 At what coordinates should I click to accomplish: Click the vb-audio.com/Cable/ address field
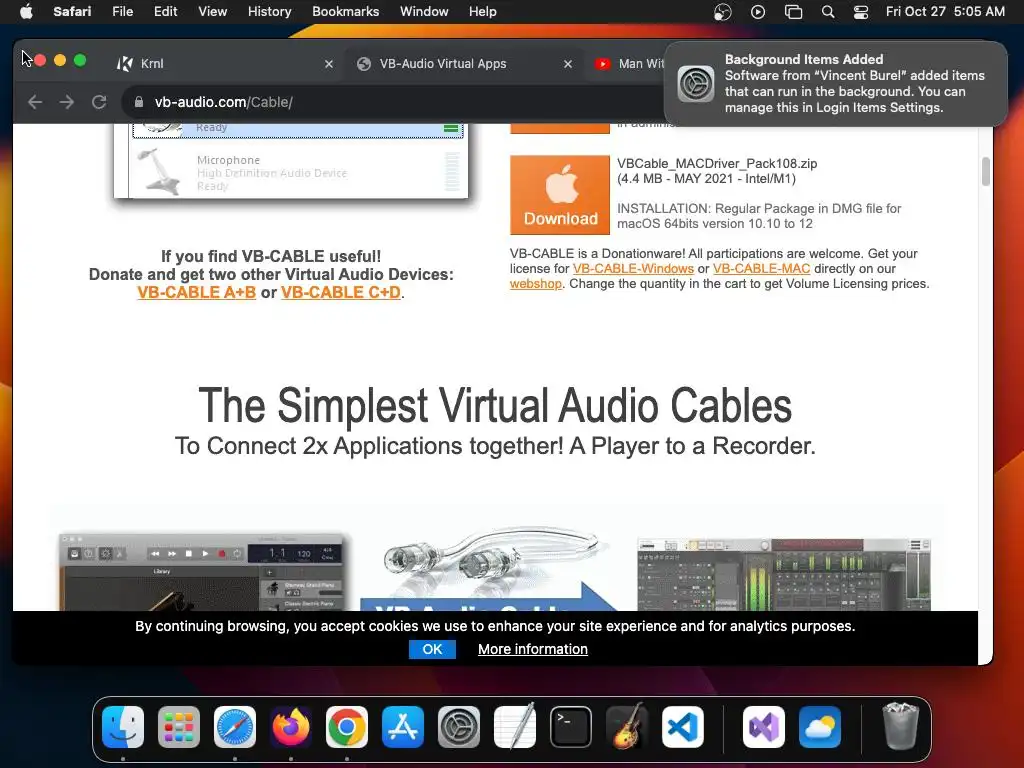click(x=392, y=102)
